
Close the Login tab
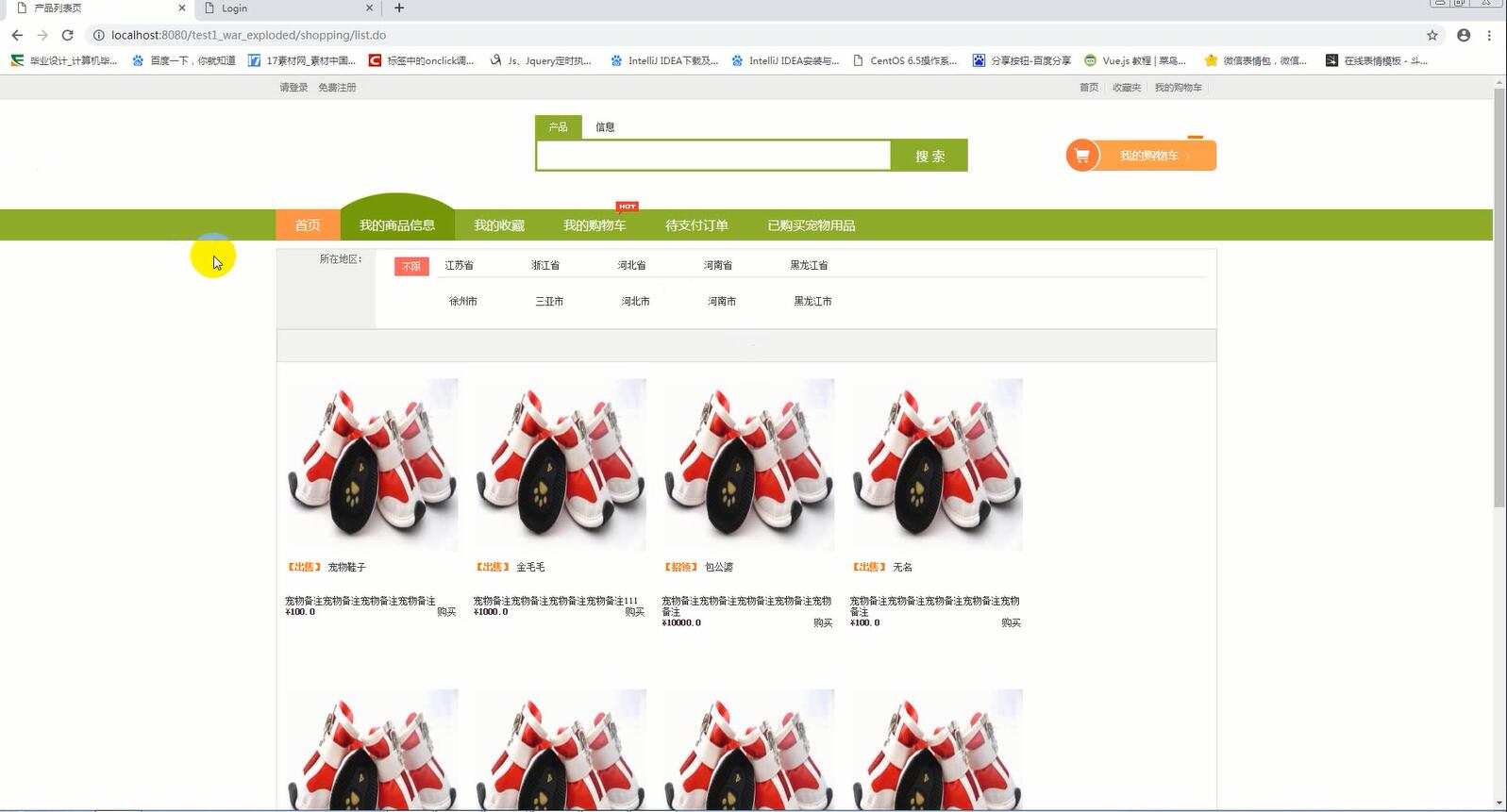(370, 8)
